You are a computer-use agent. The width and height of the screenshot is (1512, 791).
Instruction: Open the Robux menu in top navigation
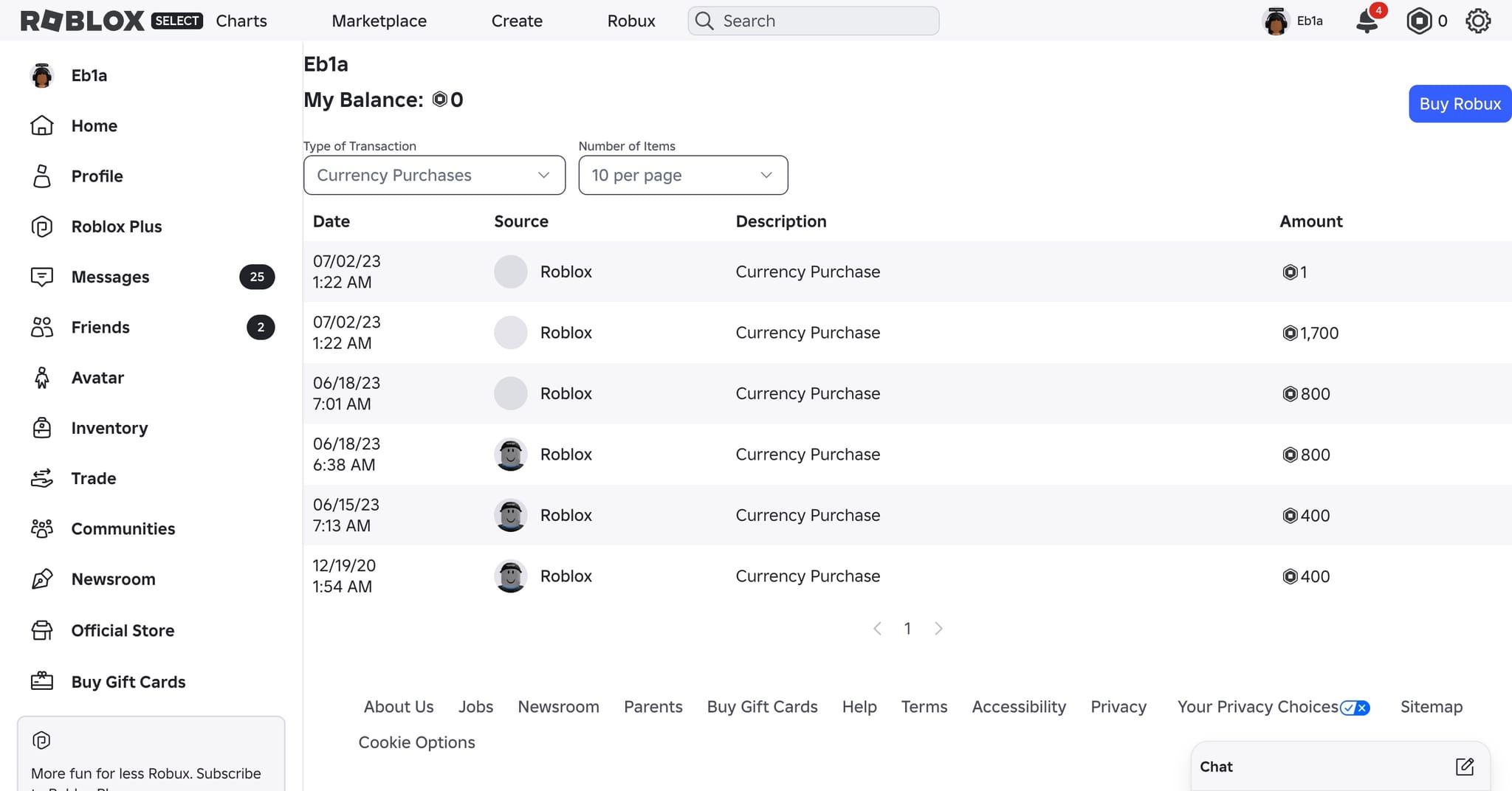[631, 21]
